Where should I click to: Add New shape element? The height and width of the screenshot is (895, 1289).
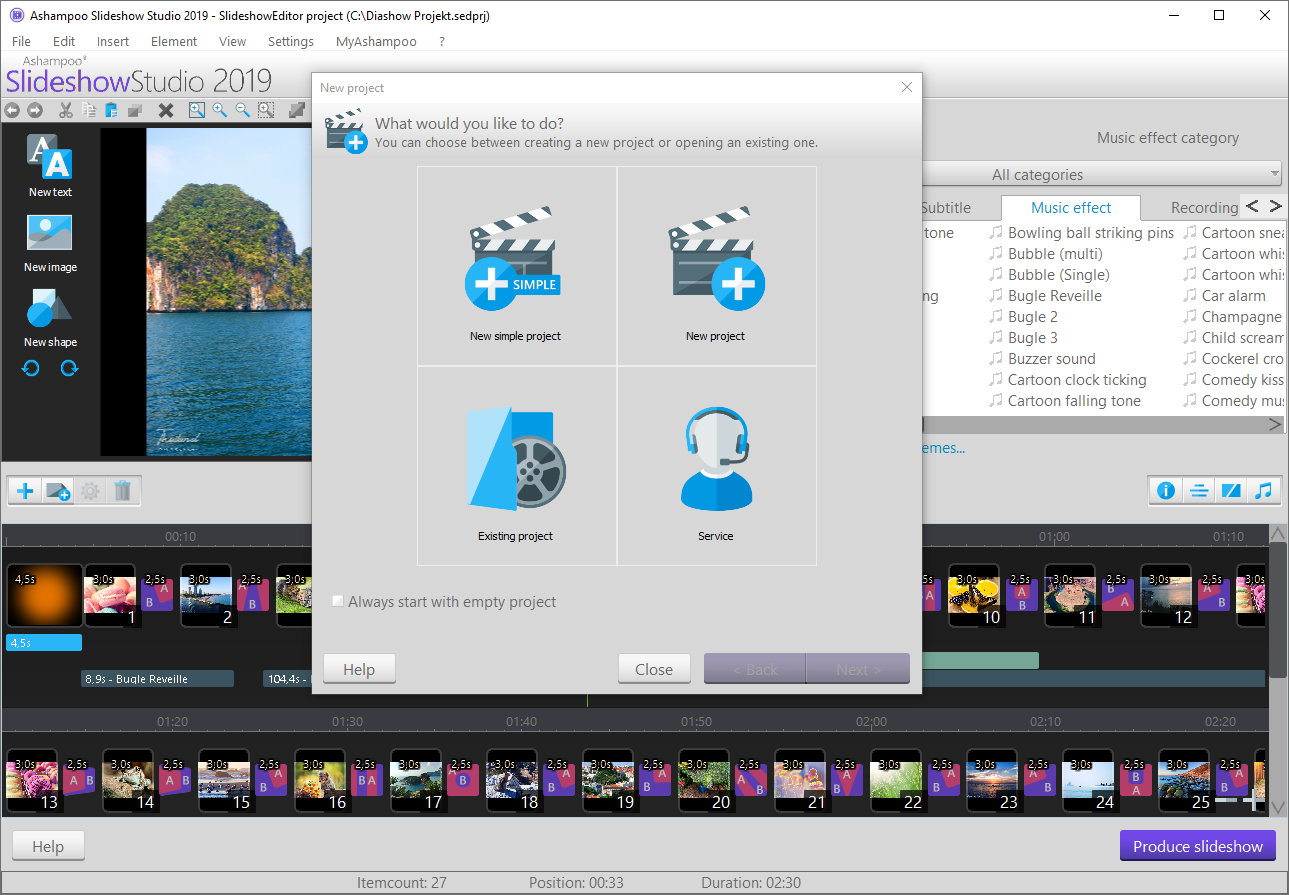pyautogui.click(x=50, y=317)
